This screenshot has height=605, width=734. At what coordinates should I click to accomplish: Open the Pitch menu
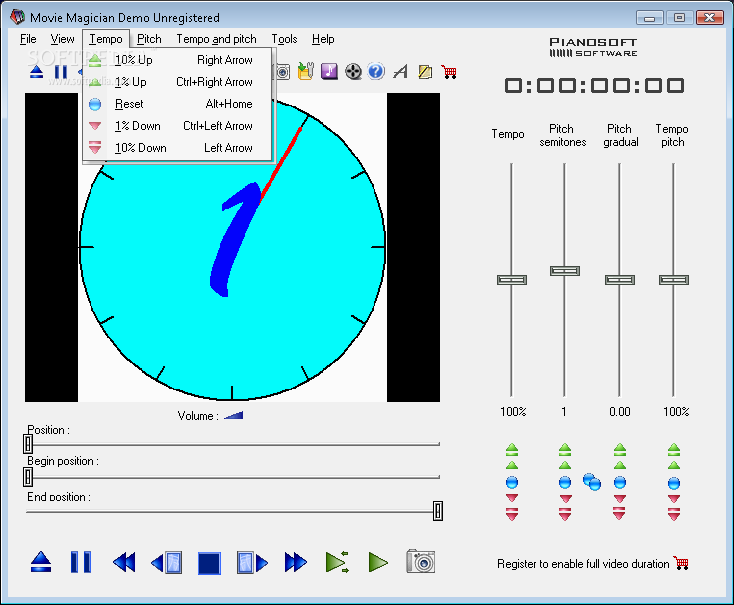149,39
